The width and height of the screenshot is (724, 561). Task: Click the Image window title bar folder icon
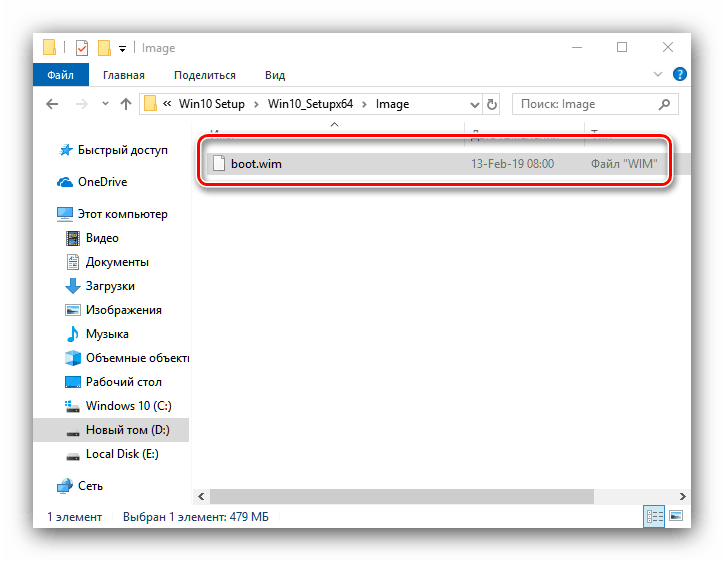[49, 48]
